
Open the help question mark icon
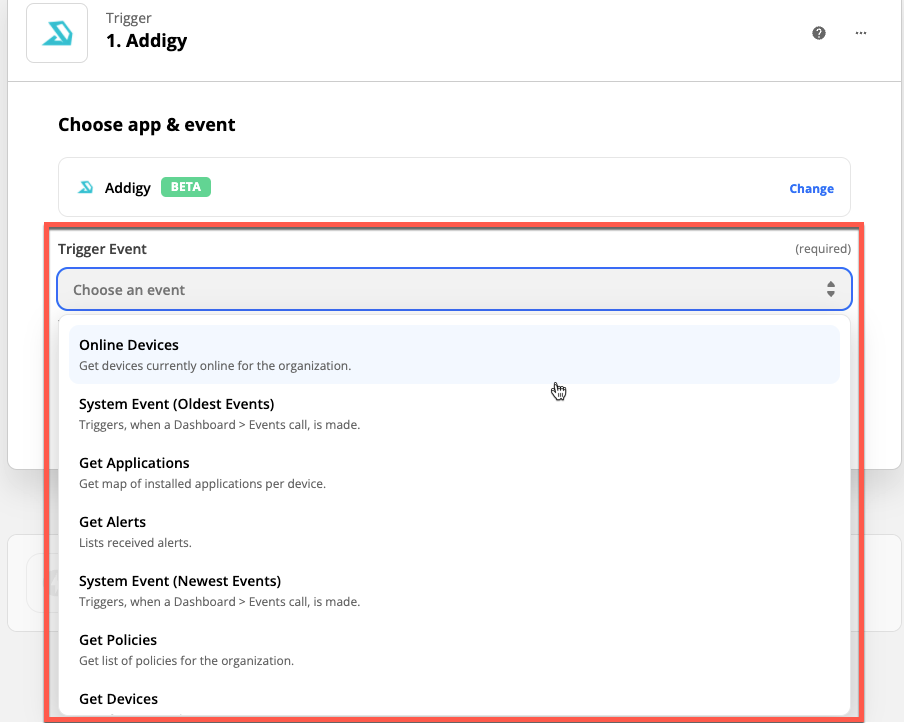pyautogui.click(x=819, y=33)
